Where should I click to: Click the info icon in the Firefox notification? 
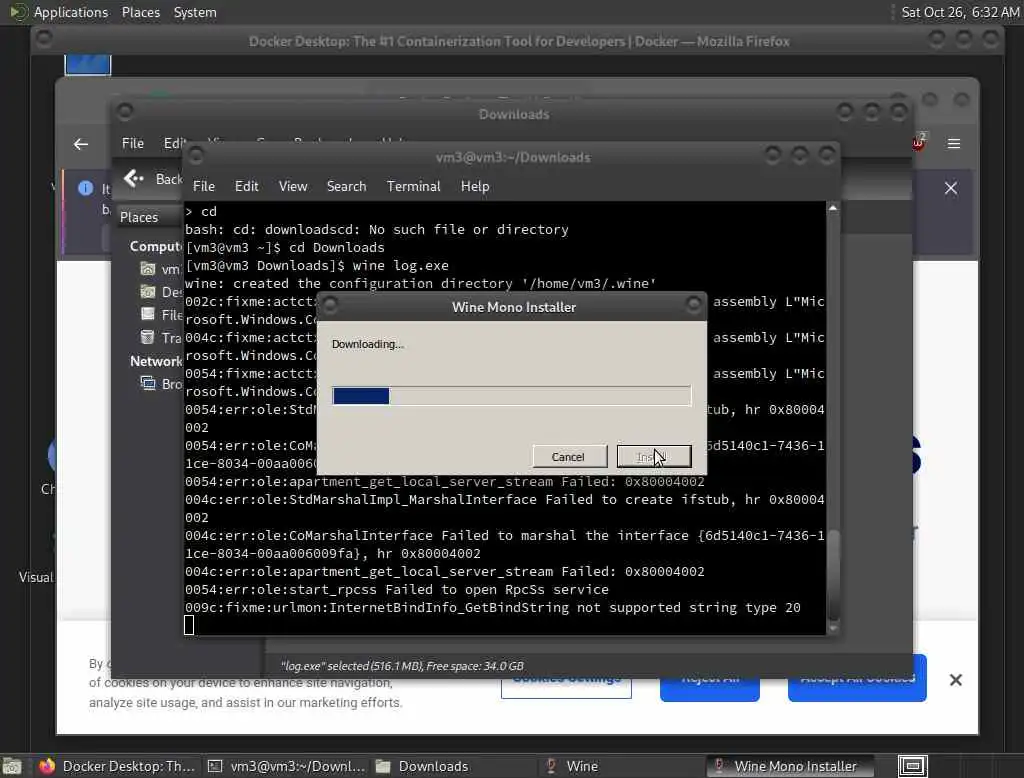86,188
